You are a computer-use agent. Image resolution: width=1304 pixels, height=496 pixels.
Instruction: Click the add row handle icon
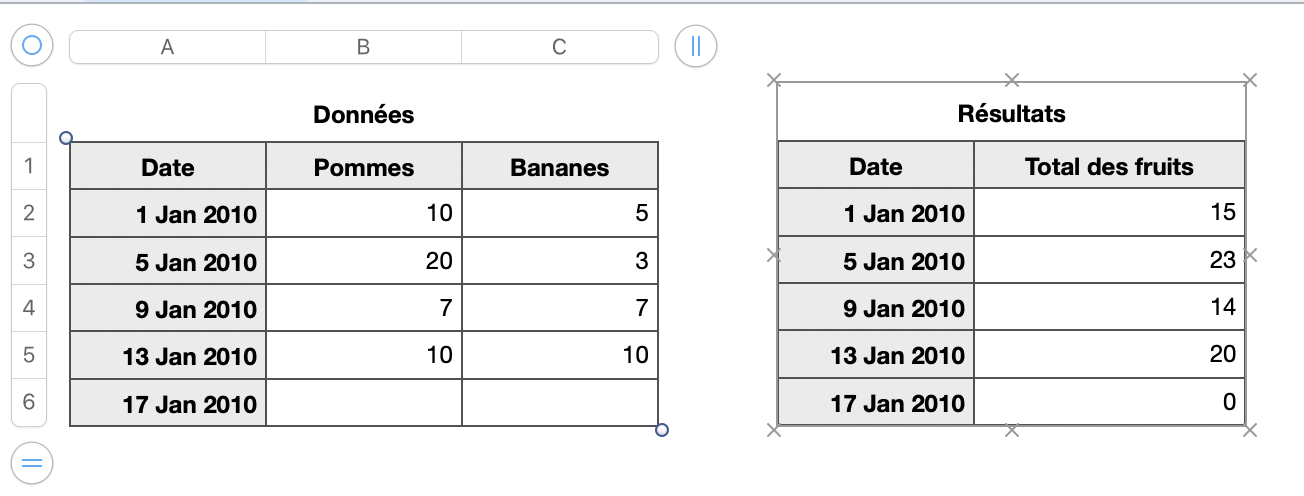pos(32,462)
